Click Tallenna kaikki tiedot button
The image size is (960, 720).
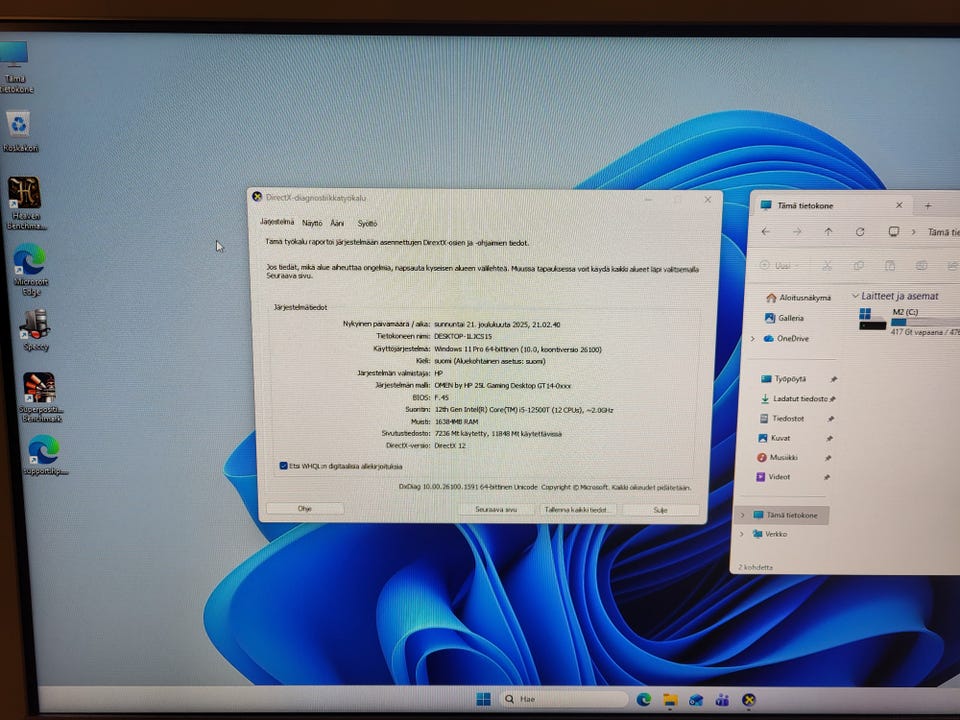point(576,509)
